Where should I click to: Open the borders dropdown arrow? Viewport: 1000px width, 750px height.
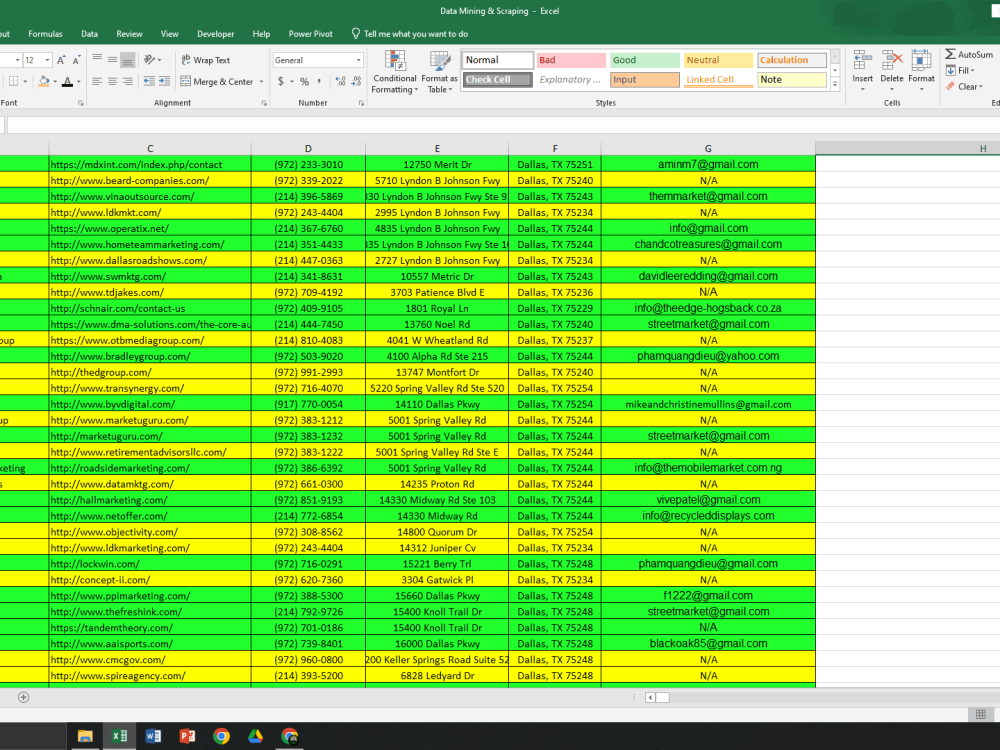coord(25,82)
